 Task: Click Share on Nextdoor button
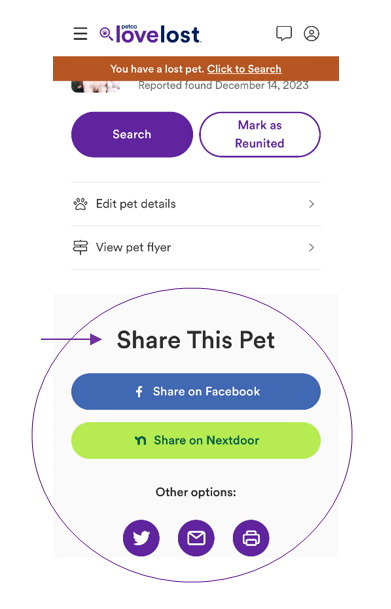click(x=196, y=440)
